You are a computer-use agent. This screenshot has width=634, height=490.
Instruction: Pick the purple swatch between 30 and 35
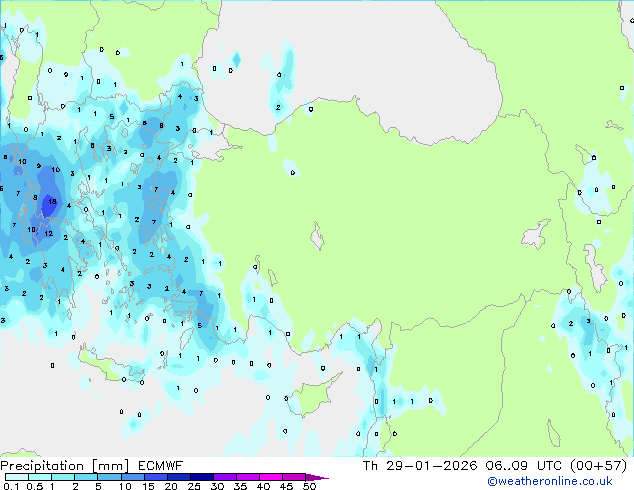(225, 477)
